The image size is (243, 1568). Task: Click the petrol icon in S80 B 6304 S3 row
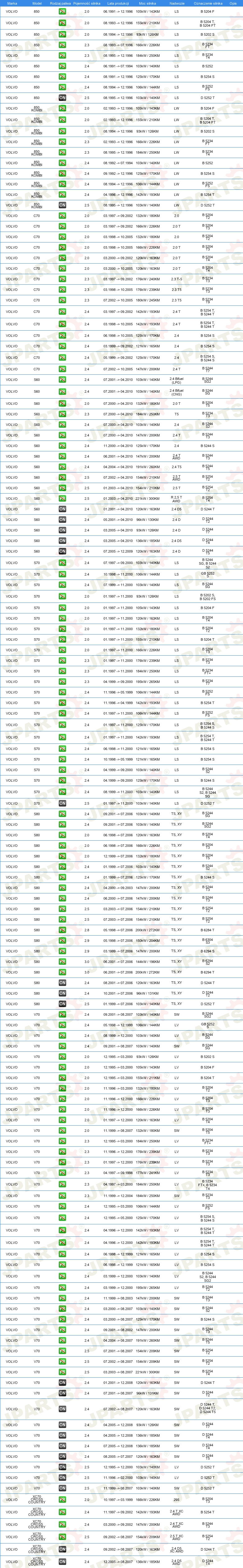coord(62,940)
